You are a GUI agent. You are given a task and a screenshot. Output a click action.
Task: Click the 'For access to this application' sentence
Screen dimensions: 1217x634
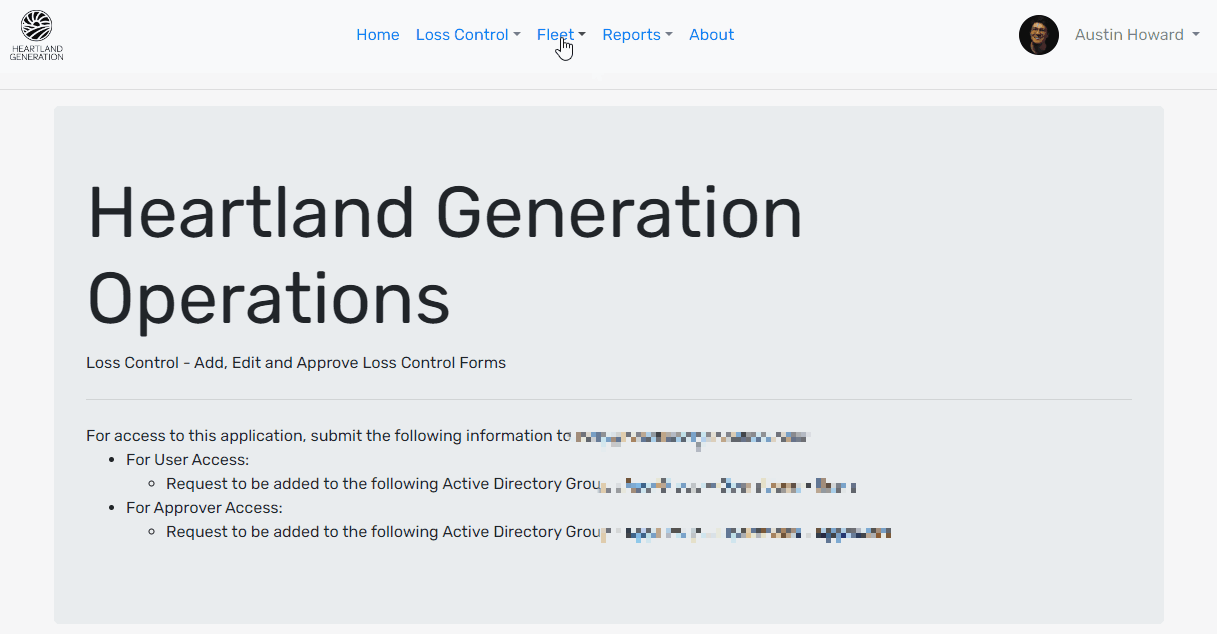click(320, 436)
